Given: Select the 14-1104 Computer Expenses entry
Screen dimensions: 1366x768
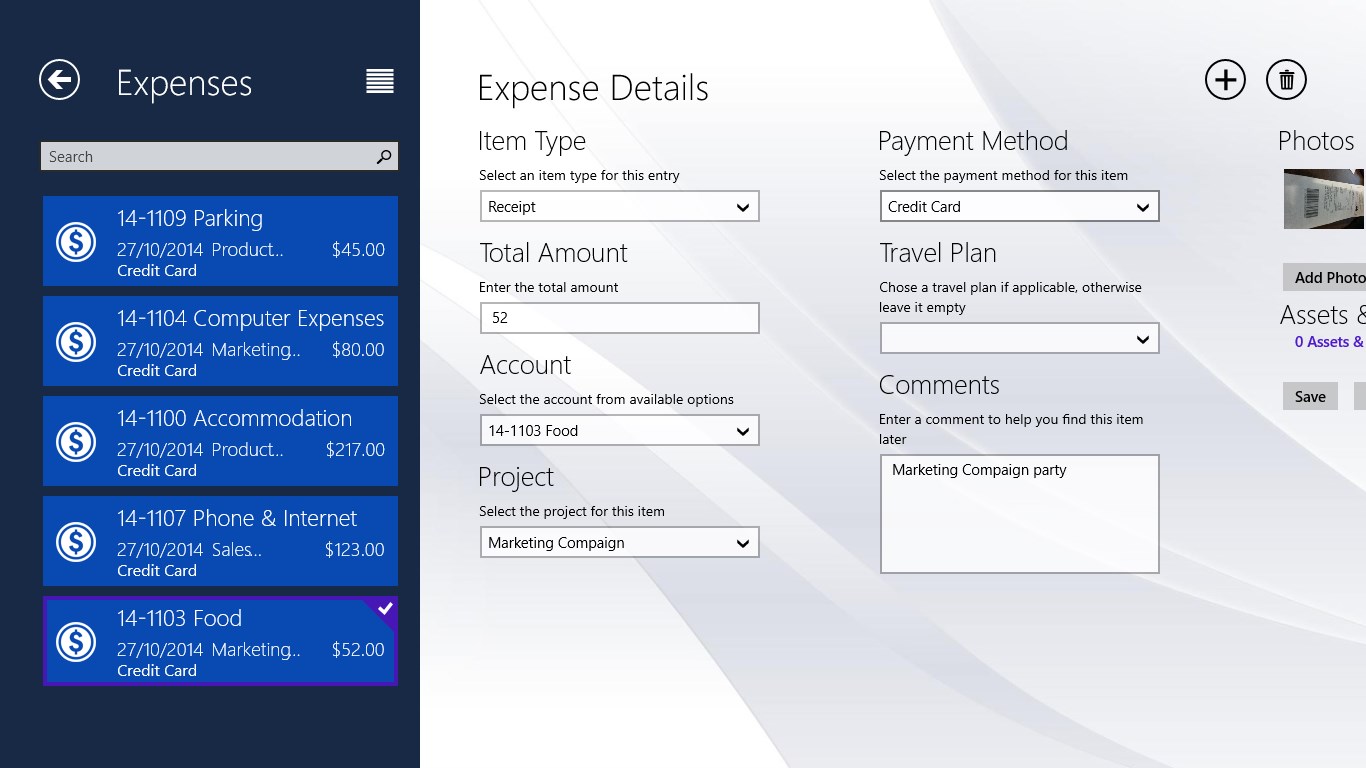Looking at the screenshot, I should point(220,341).
